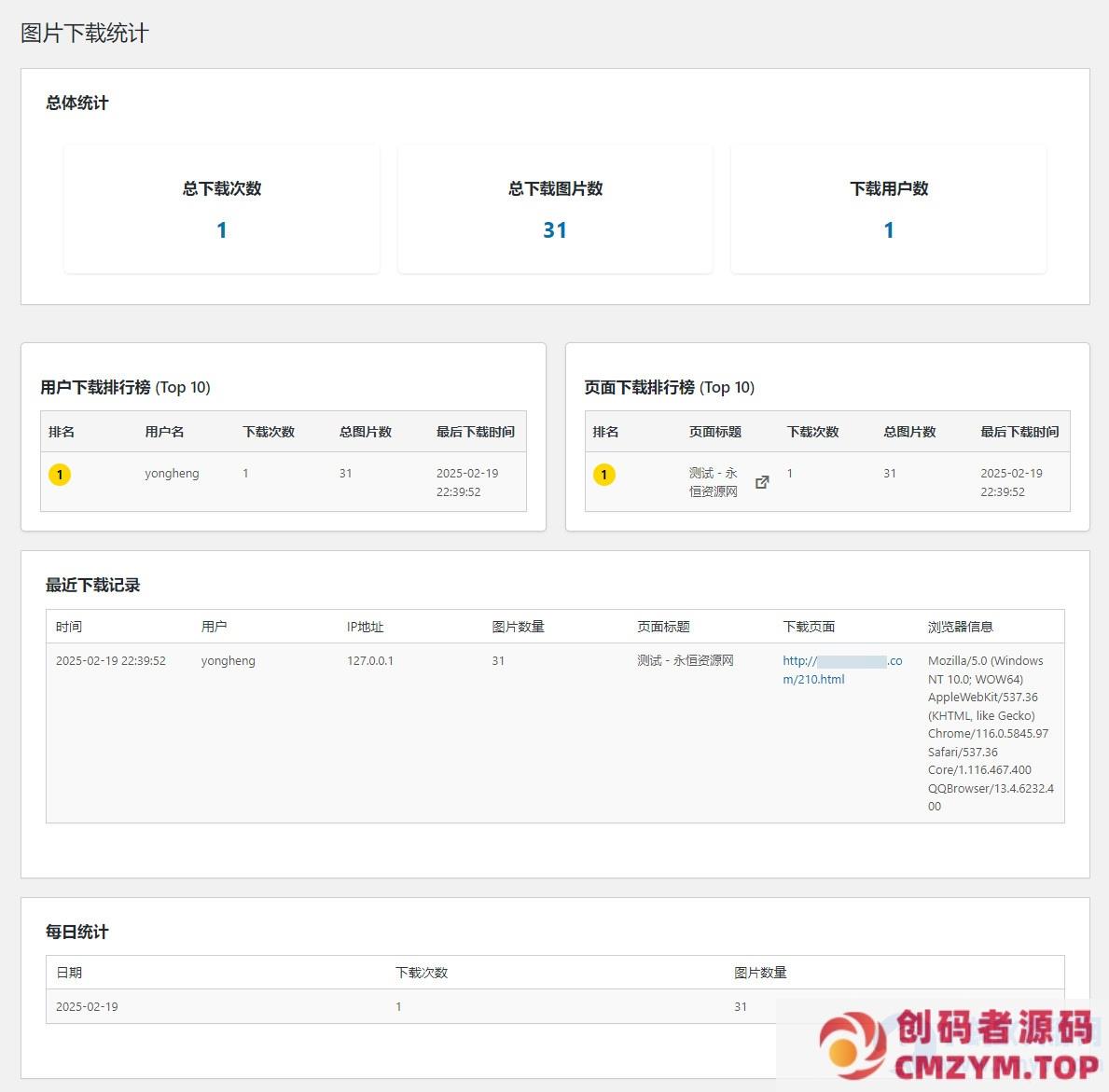
Task: Click page title 测试 - 永恒资源网 in 最近下载记录
Action: coord(685,661)
